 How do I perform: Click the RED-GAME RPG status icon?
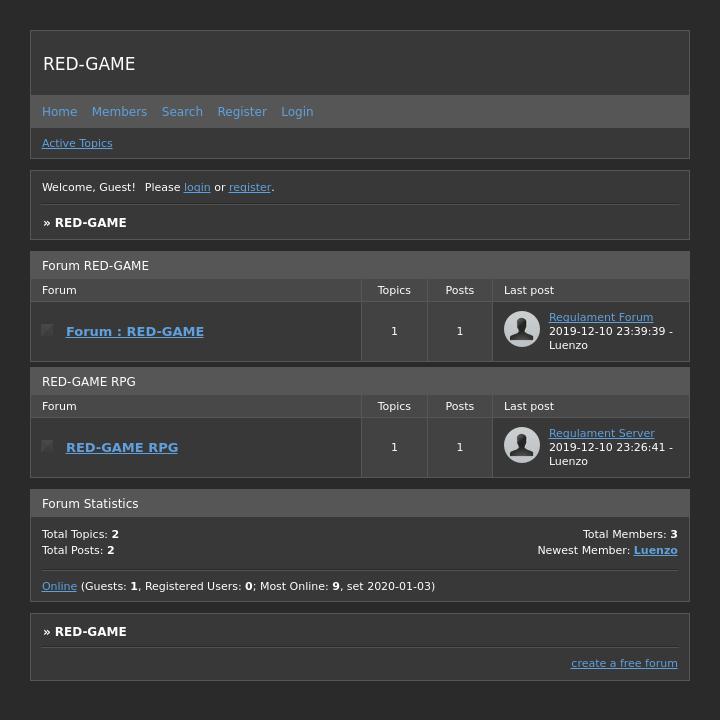click(47, 446)
